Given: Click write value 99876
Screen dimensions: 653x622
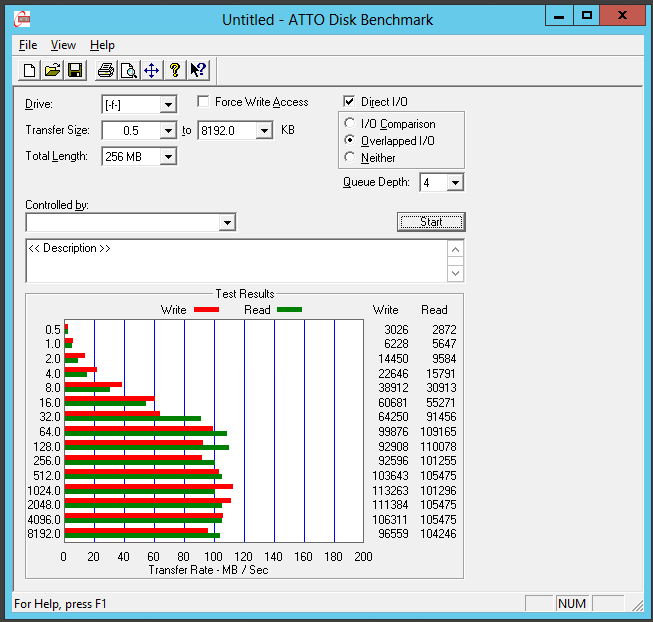Looking at the screenshot, I should click(x=393, y=431).
